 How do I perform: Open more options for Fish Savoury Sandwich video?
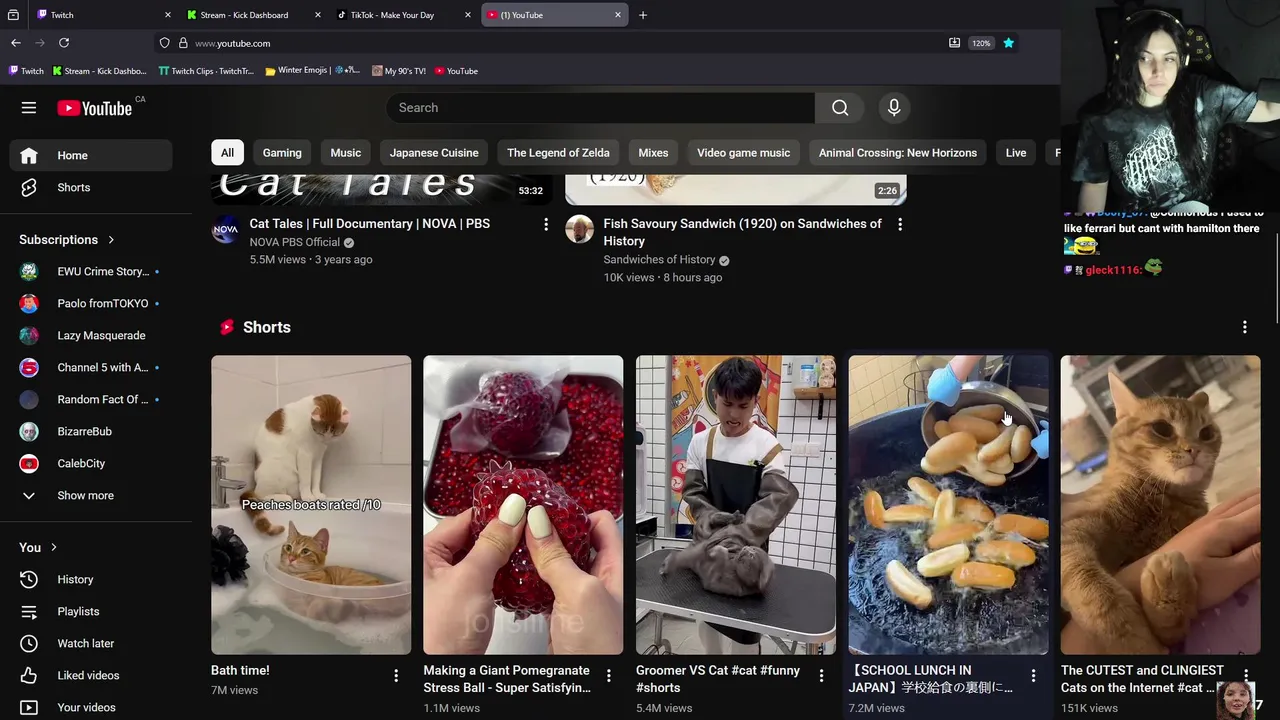pyautogui.click(x=900, y=224)
